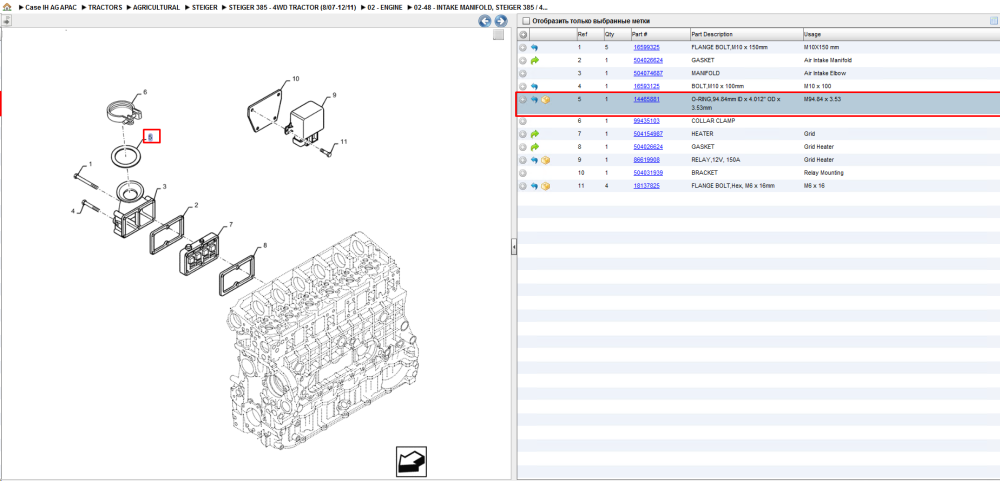Add BRACKET row using its circle icon
The image size is (1000, 481).
point(523,173)
